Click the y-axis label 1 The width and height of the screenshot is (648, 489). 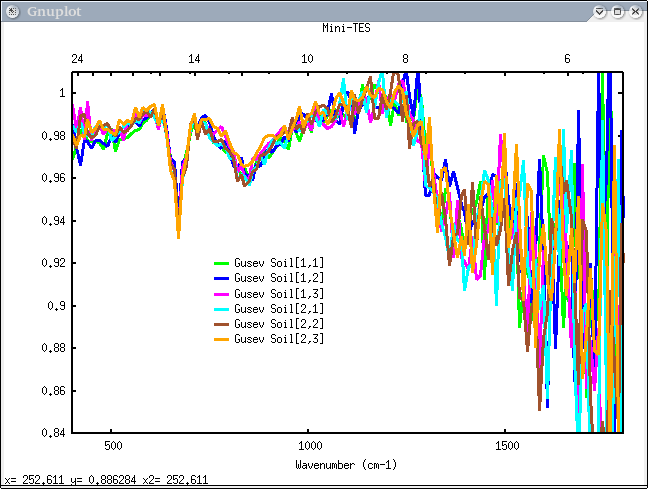point(62,93)
